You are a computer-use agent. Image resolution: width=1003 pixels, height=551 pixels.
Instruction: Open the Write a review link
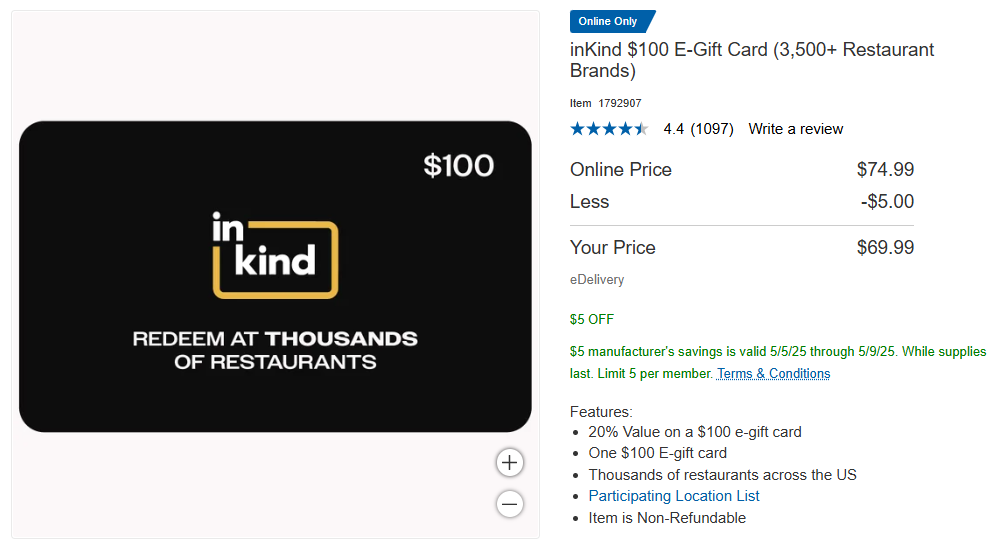pos(795,129)
